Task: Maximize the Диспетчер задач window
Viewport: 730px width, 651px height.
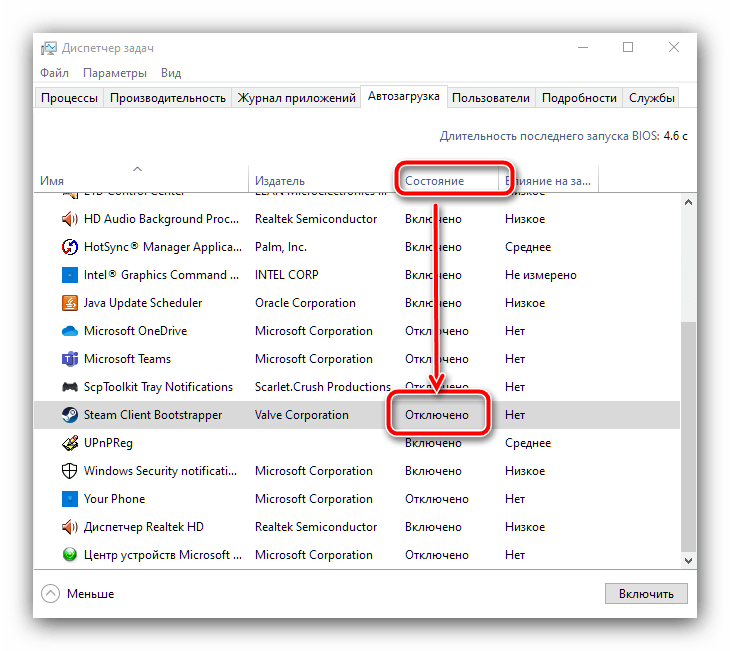Action: click(x=628, y=47)
